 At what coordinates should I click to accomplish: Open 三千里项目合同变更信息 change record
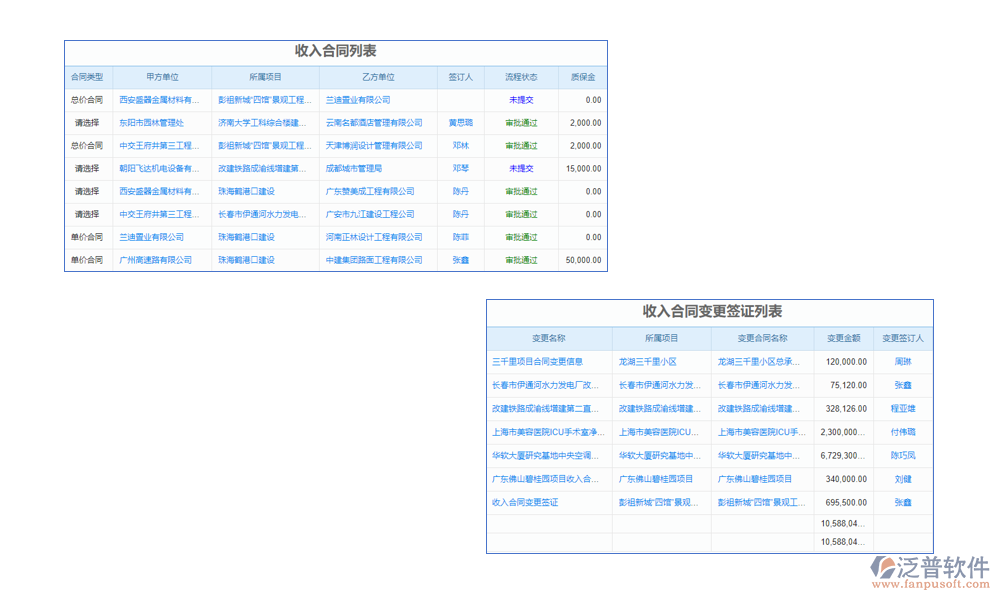(537, 362)
